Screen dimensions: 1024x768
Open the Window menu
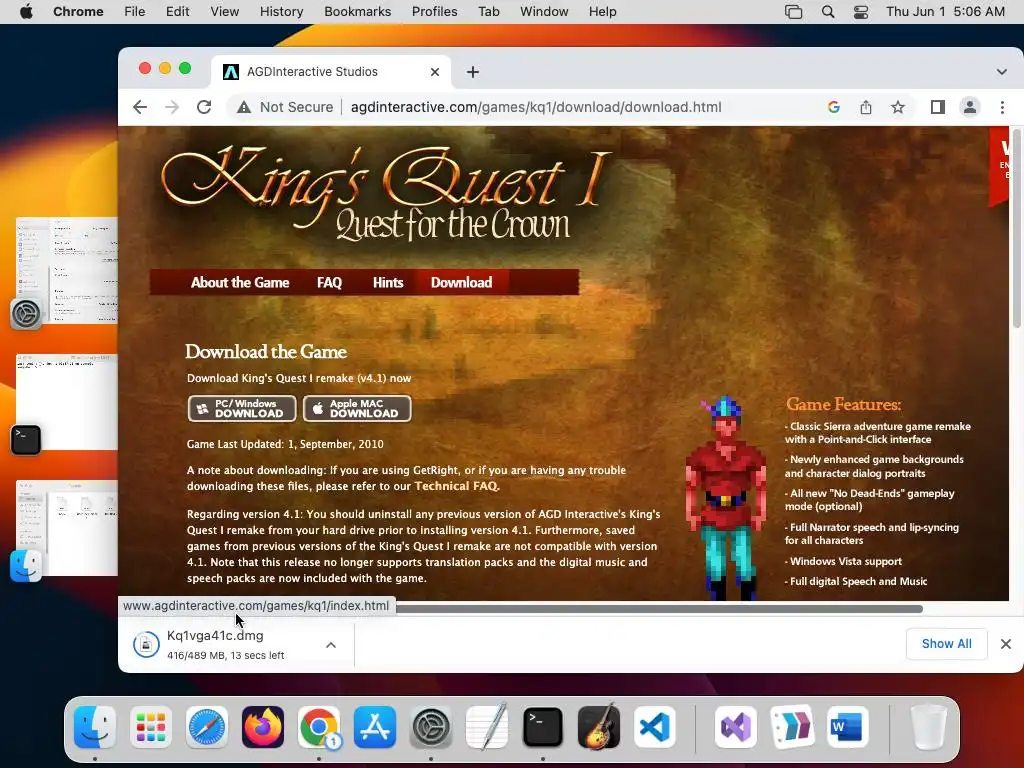[x=544, y=12]
